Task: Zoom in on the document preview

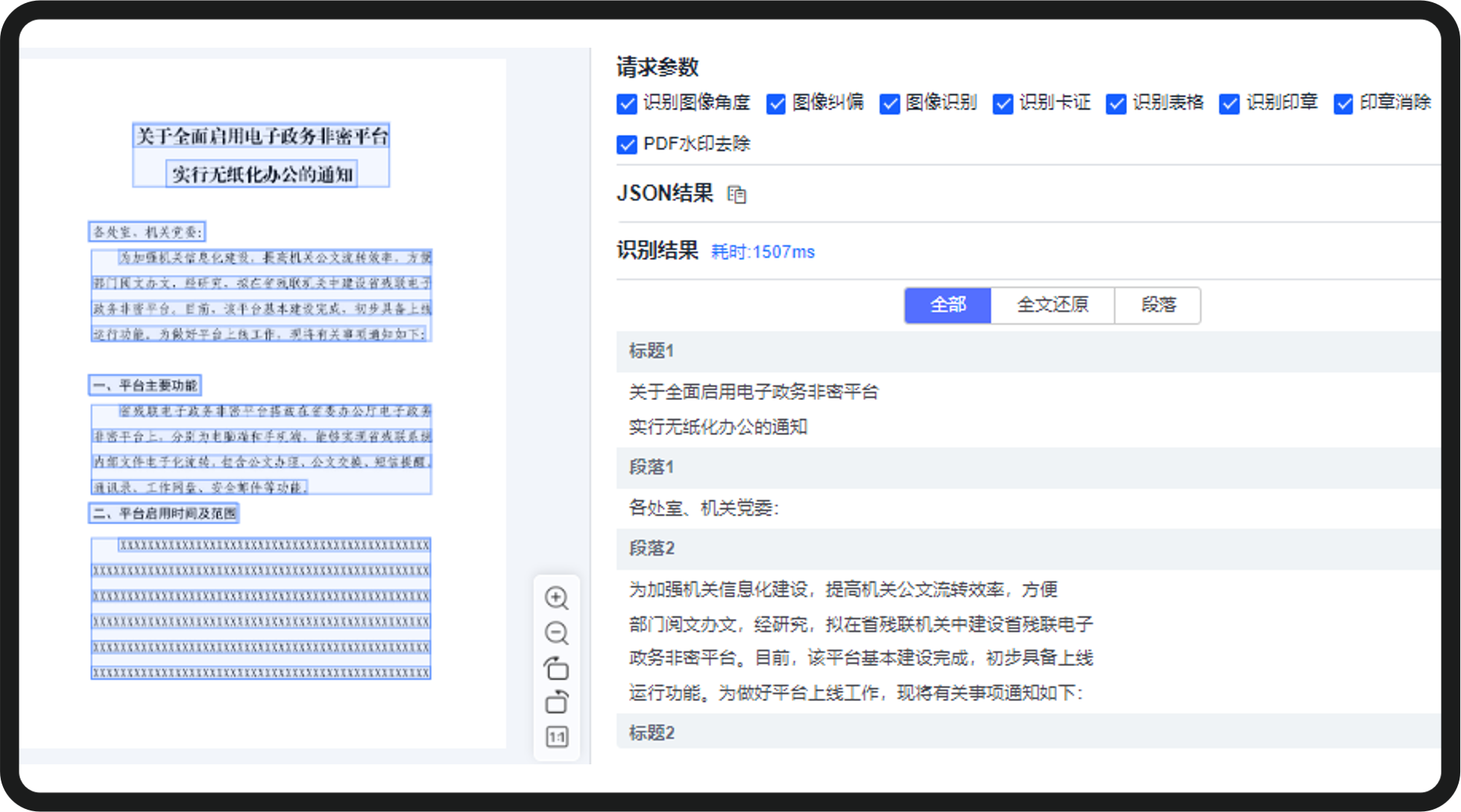Action: pos(556,597)
